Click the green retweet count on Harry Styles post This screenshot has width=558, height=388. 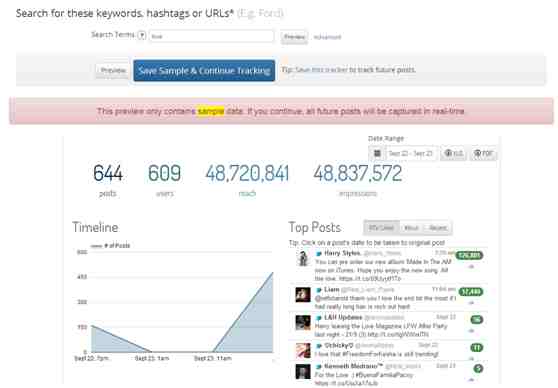pyautogui.click(x=469, y=255)
